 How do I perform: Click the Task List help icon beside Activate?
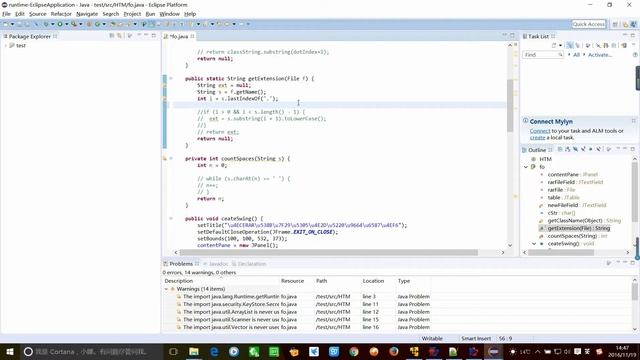[x=635, y=55]
